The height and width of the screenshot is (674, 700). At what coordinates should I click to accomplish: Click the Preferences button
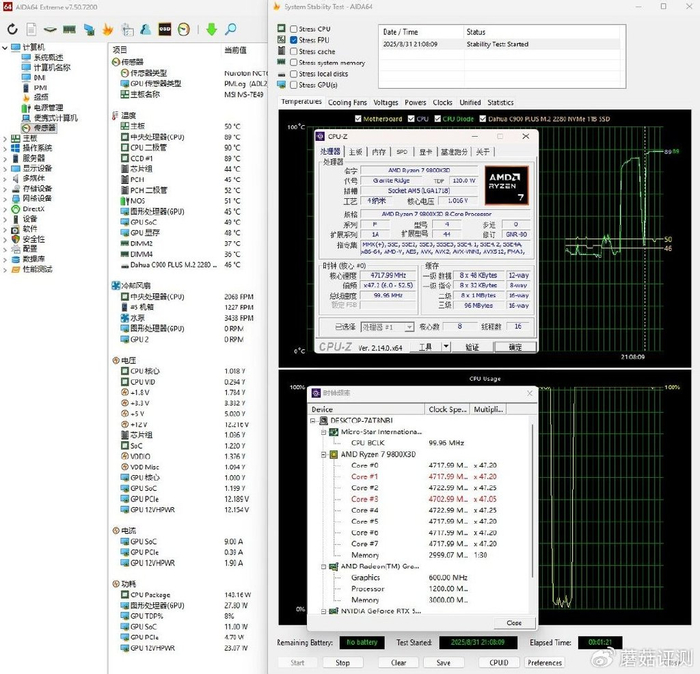(544, 662)
